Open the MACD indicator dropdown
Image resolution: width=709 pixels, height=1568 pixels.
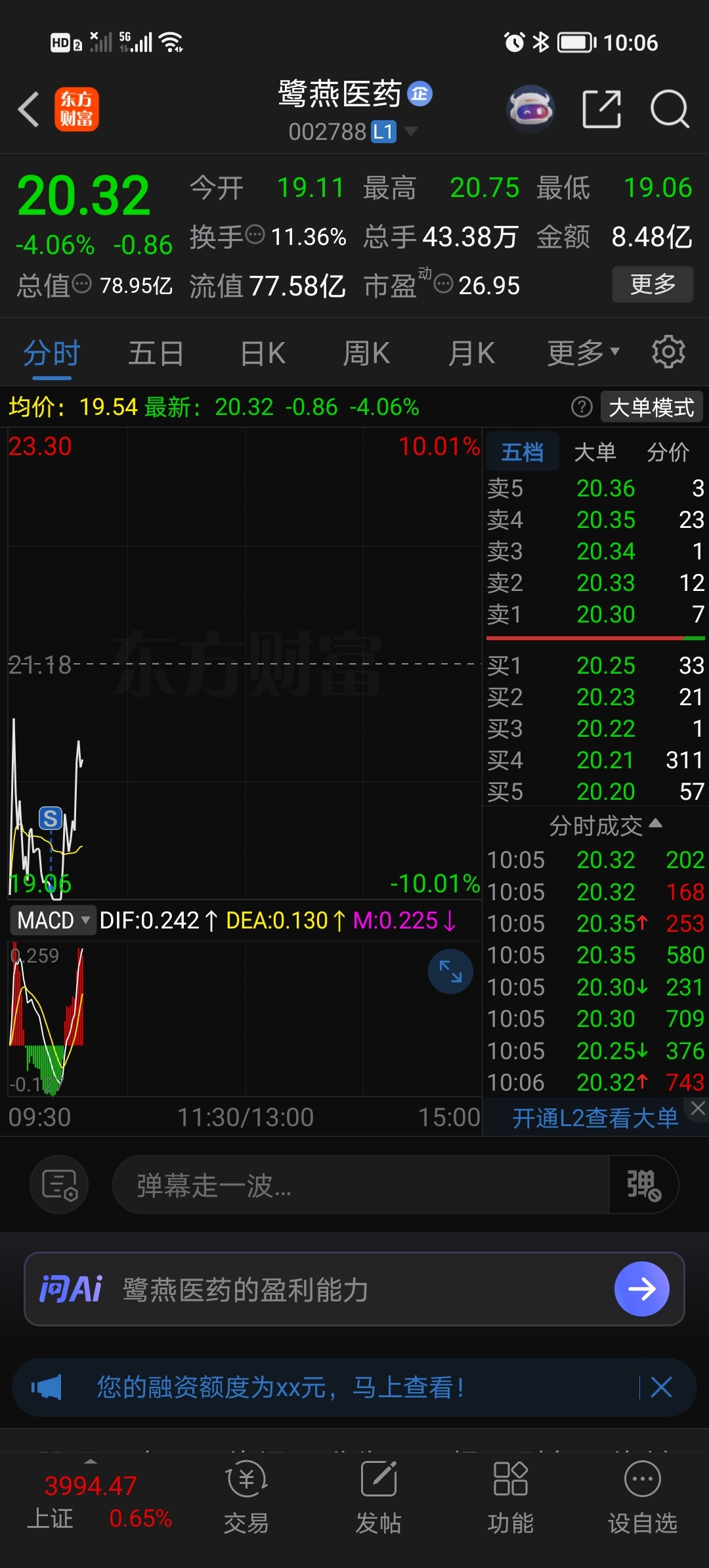53,920
